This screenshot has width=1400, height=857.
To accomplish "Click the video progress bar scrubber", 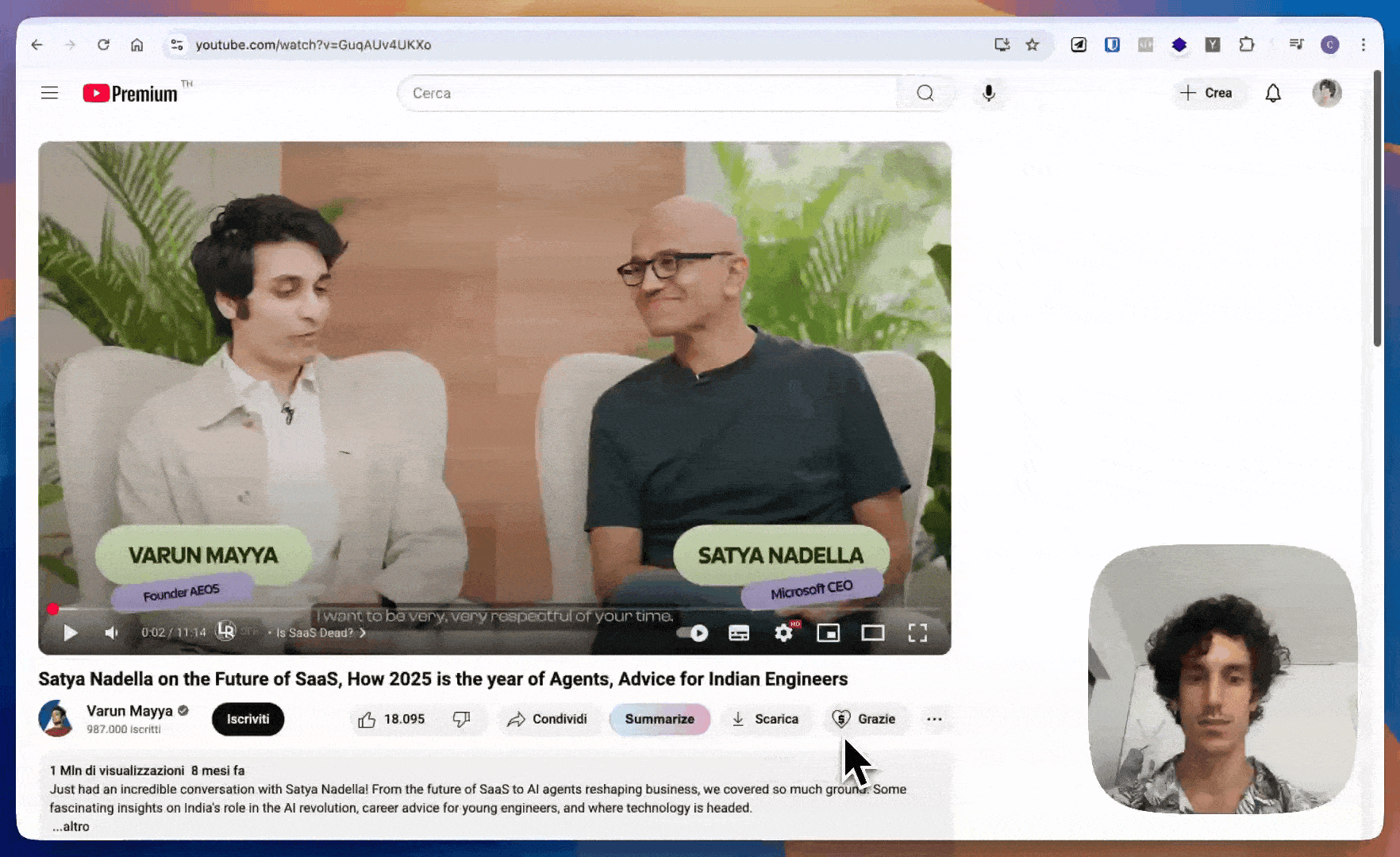I will pyautogui.click(x=52, y=609).
